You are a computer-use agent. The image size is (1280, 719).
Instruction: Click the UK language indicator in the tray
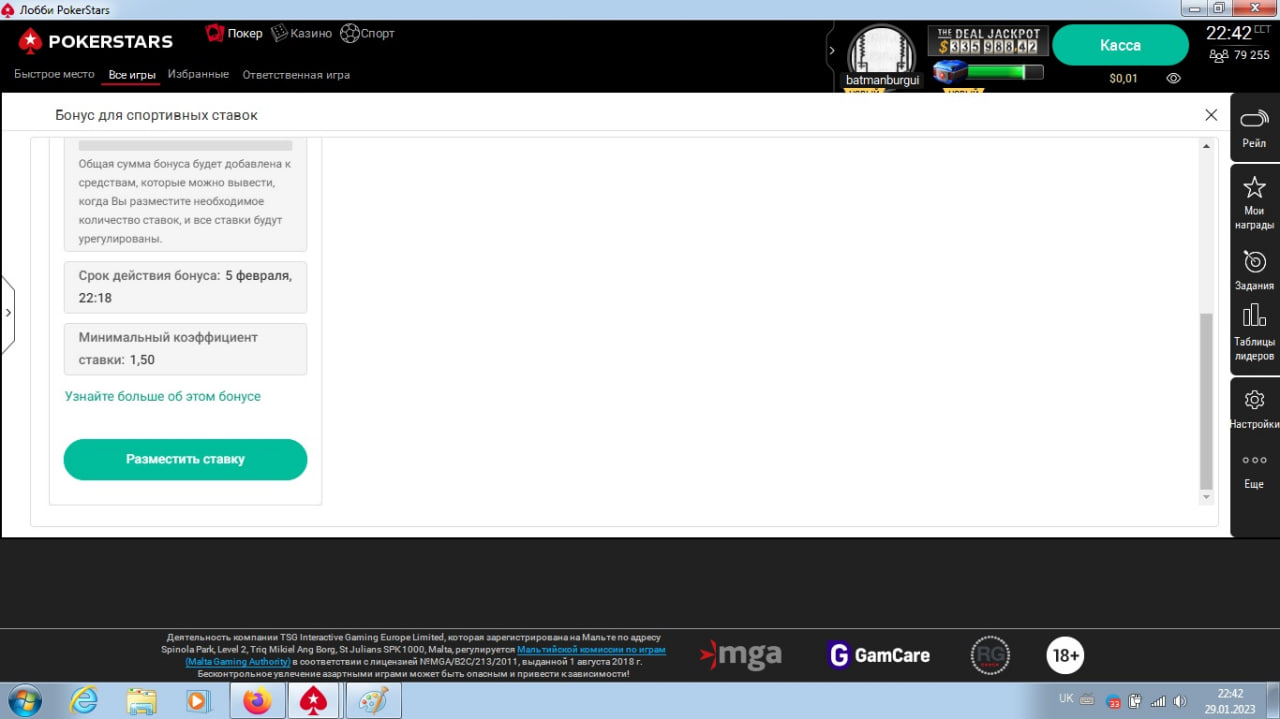[1066, 698]
